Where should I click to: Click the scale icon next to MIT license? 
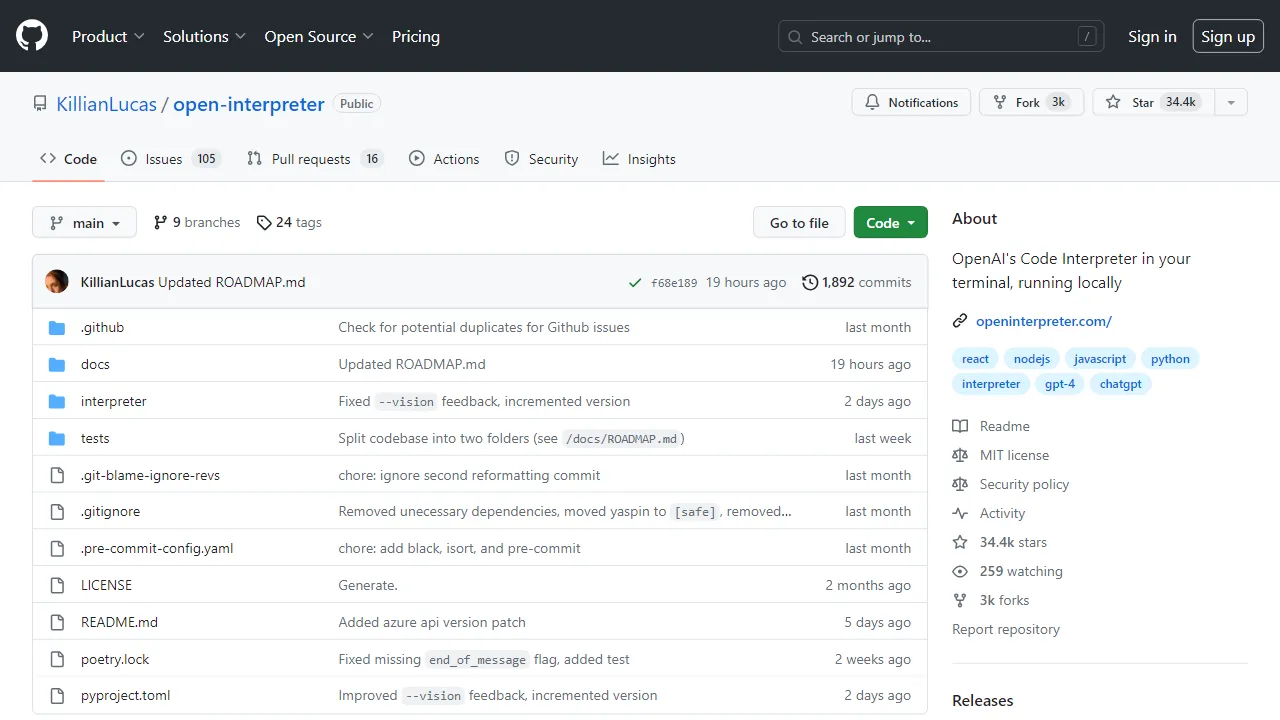[x=960, y=455]
